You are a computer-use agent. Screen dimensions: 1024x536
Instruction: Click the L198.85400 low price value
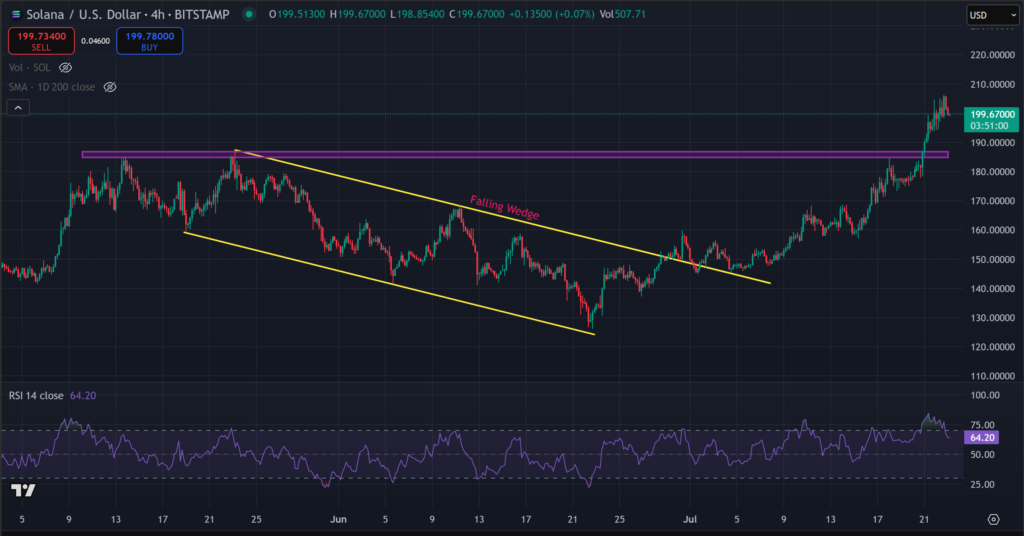coord(417,14)
